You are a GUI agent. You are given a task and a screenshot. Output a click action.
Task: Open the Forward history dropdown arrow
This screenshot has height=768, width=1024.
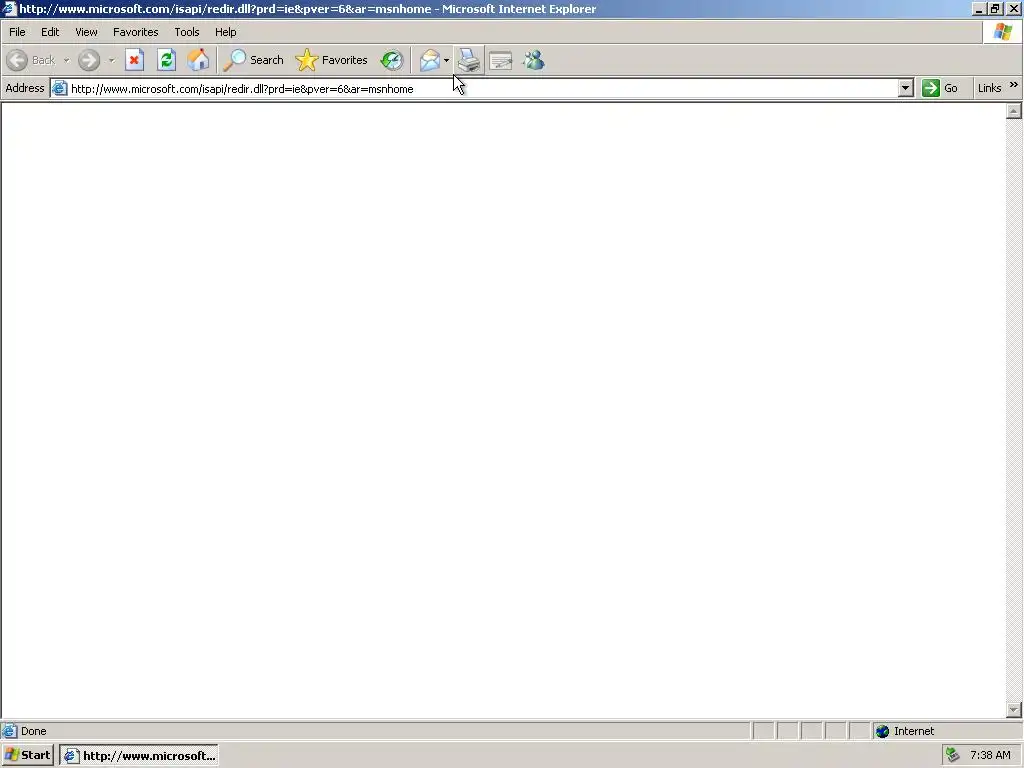(x=112, y=60)
